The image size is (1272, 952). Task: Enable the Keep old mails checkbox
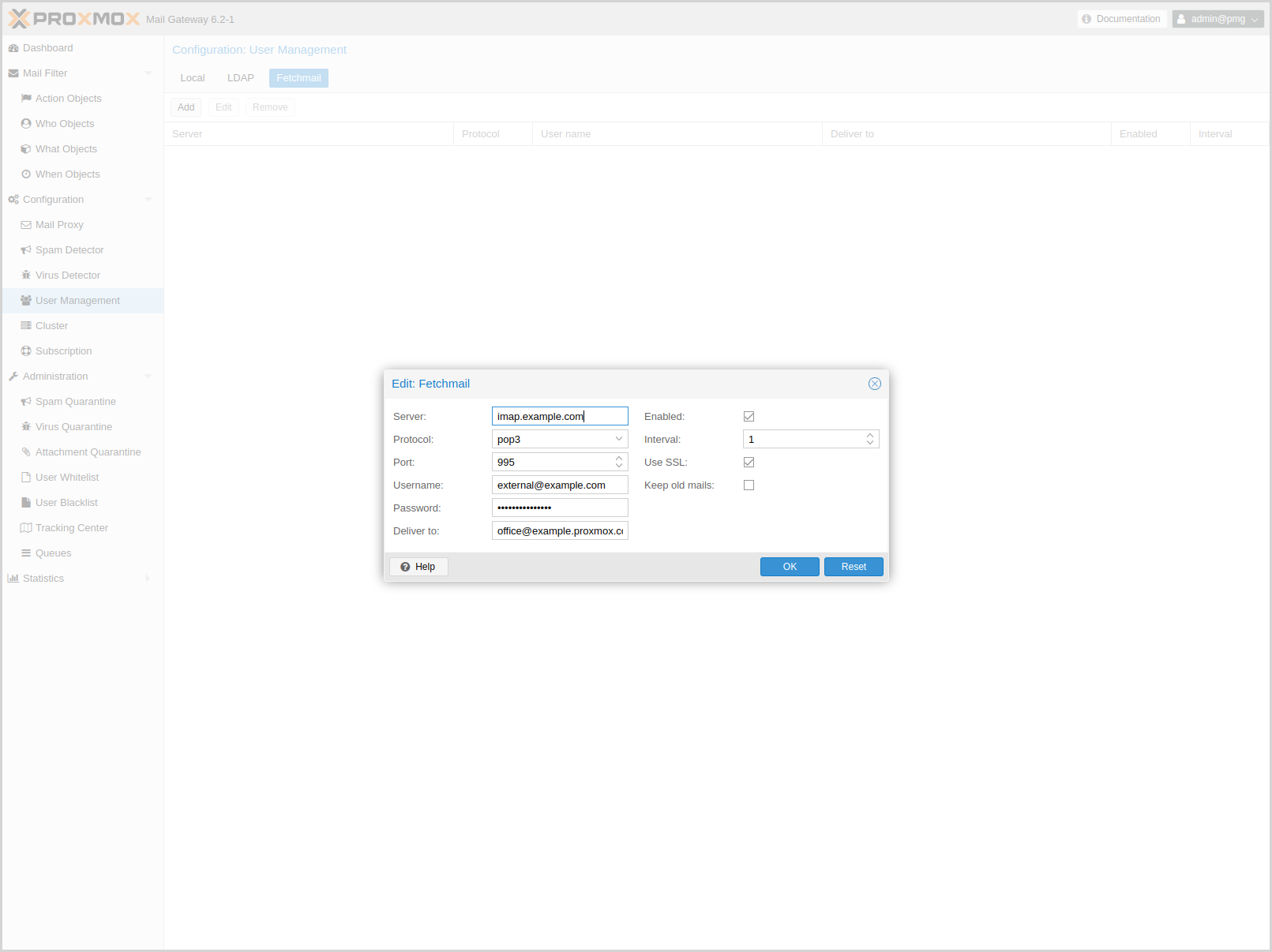(749, 485)
